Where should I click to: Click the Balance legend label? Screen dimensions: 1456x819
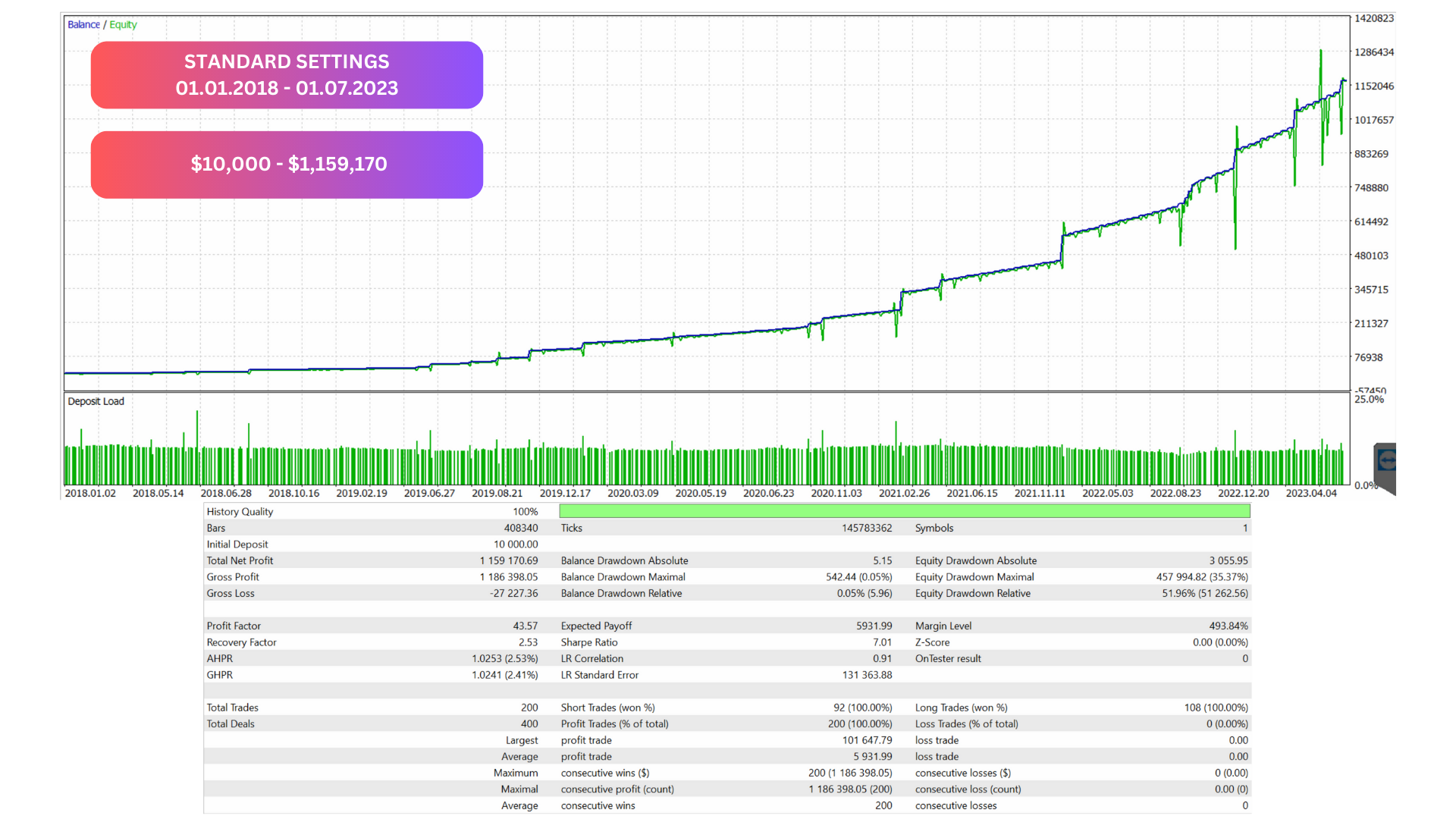(83, 24)
